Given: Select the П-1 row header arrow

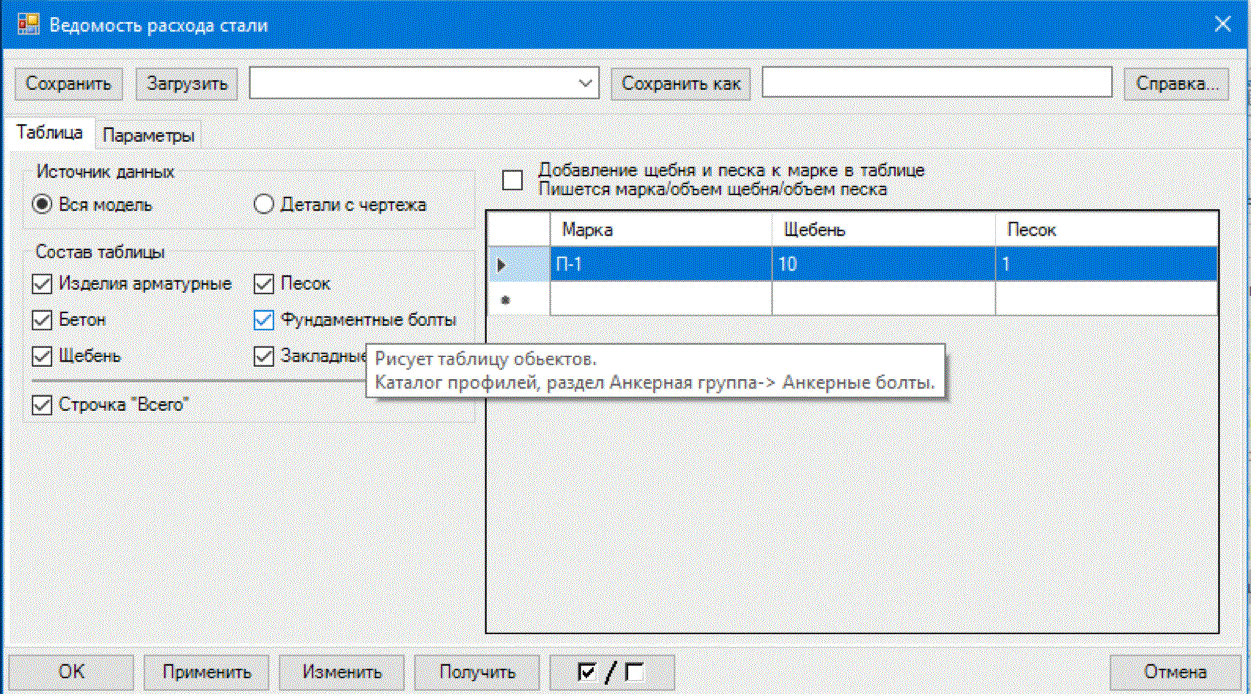Looking at the screenshot, I should (502, 265).
